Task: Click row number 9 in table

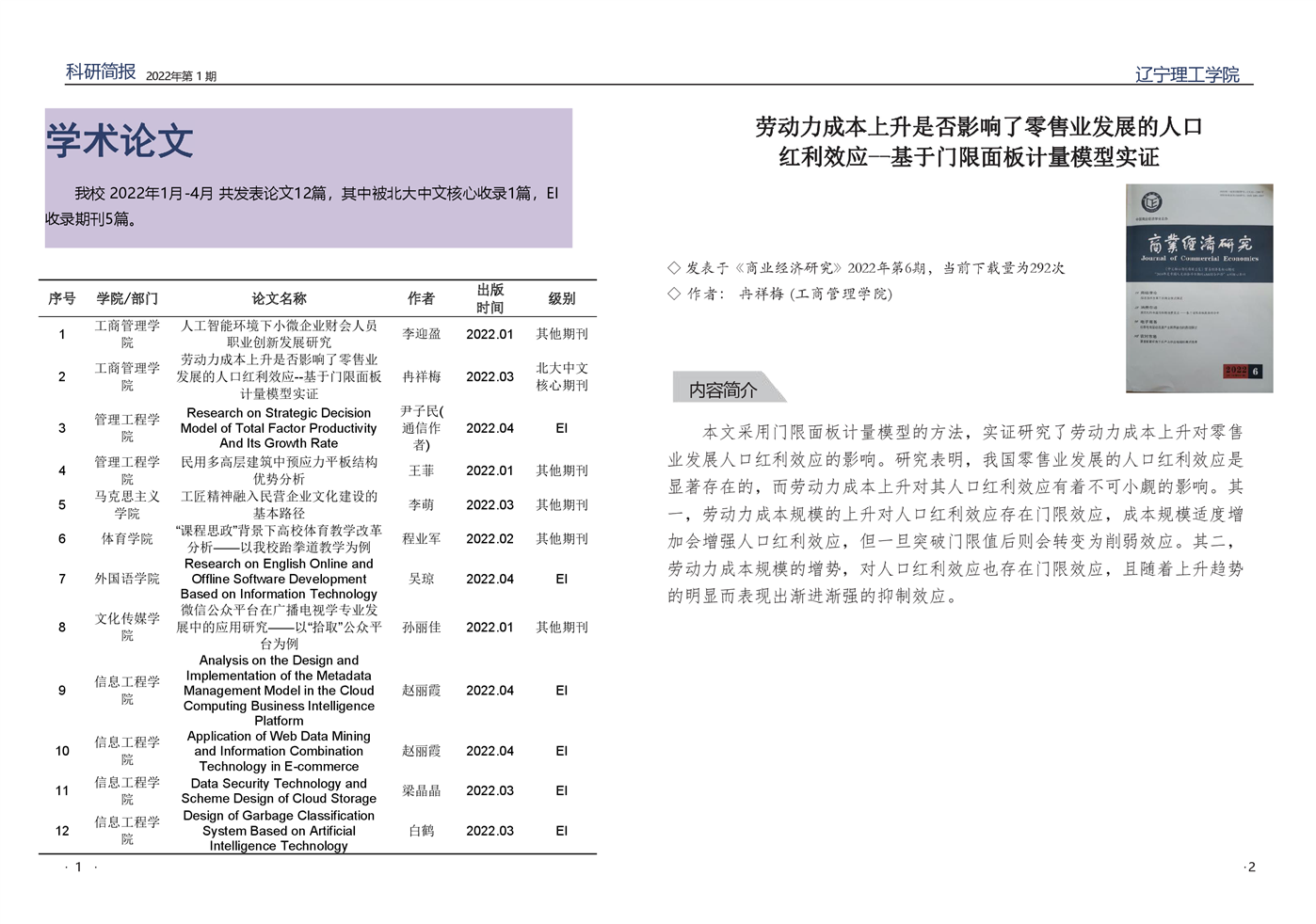Action: (62, 691)
